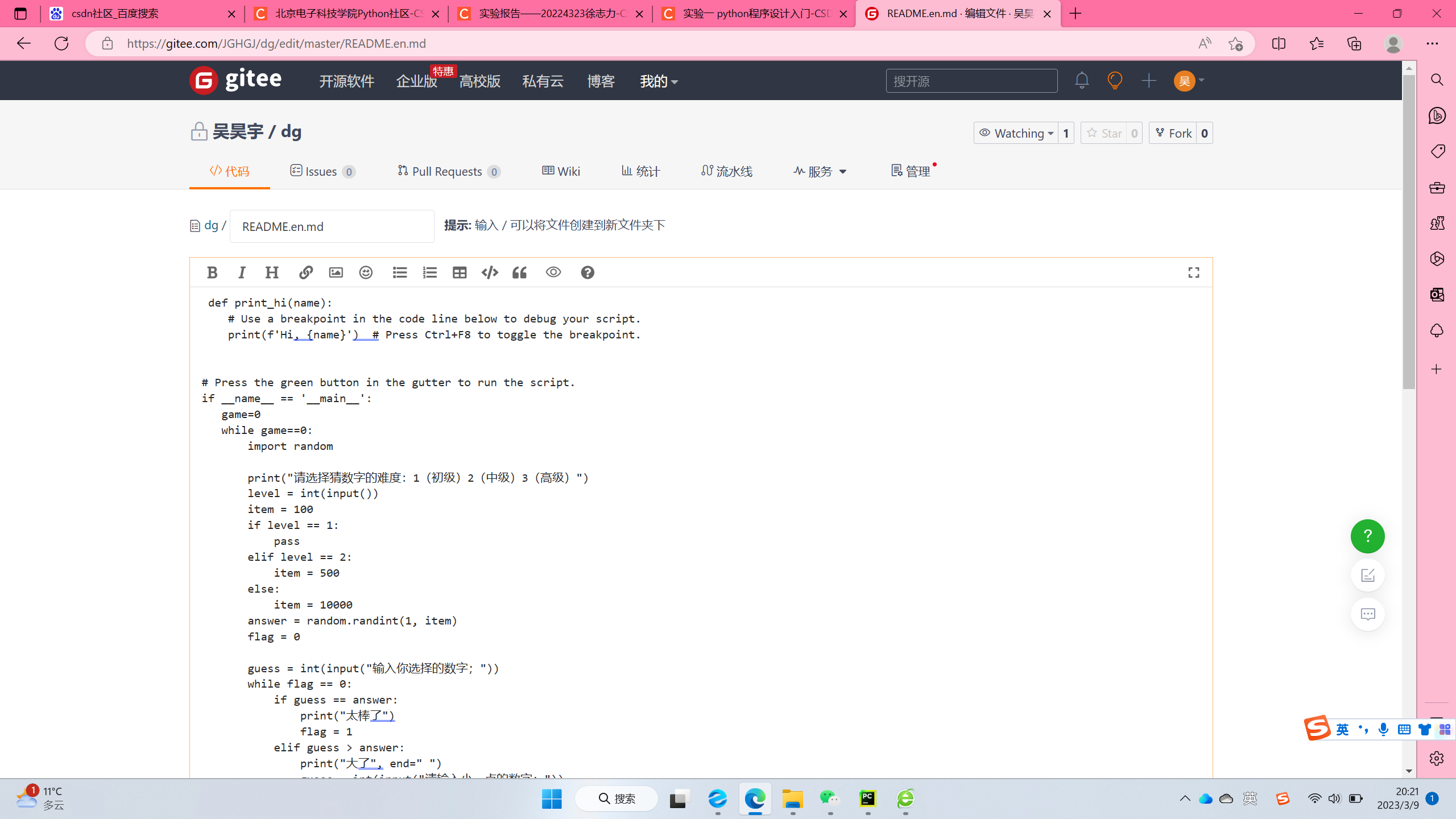
Task: Toggle fullscreen editor mode
Action: click(1194, 272)
